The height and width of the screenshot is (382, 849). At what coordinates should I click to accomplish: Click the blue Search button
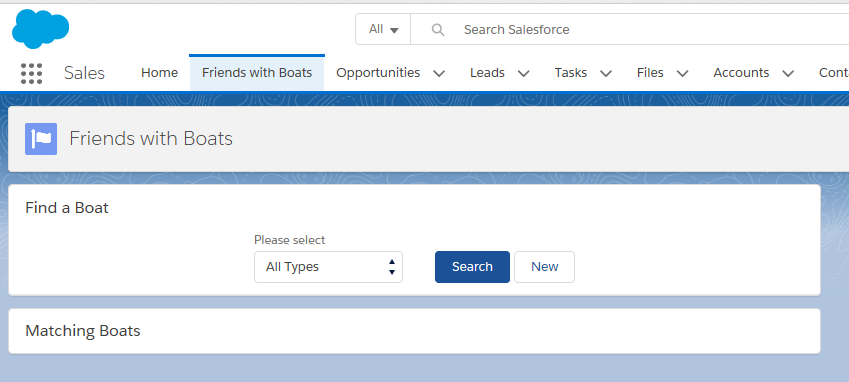472,267
